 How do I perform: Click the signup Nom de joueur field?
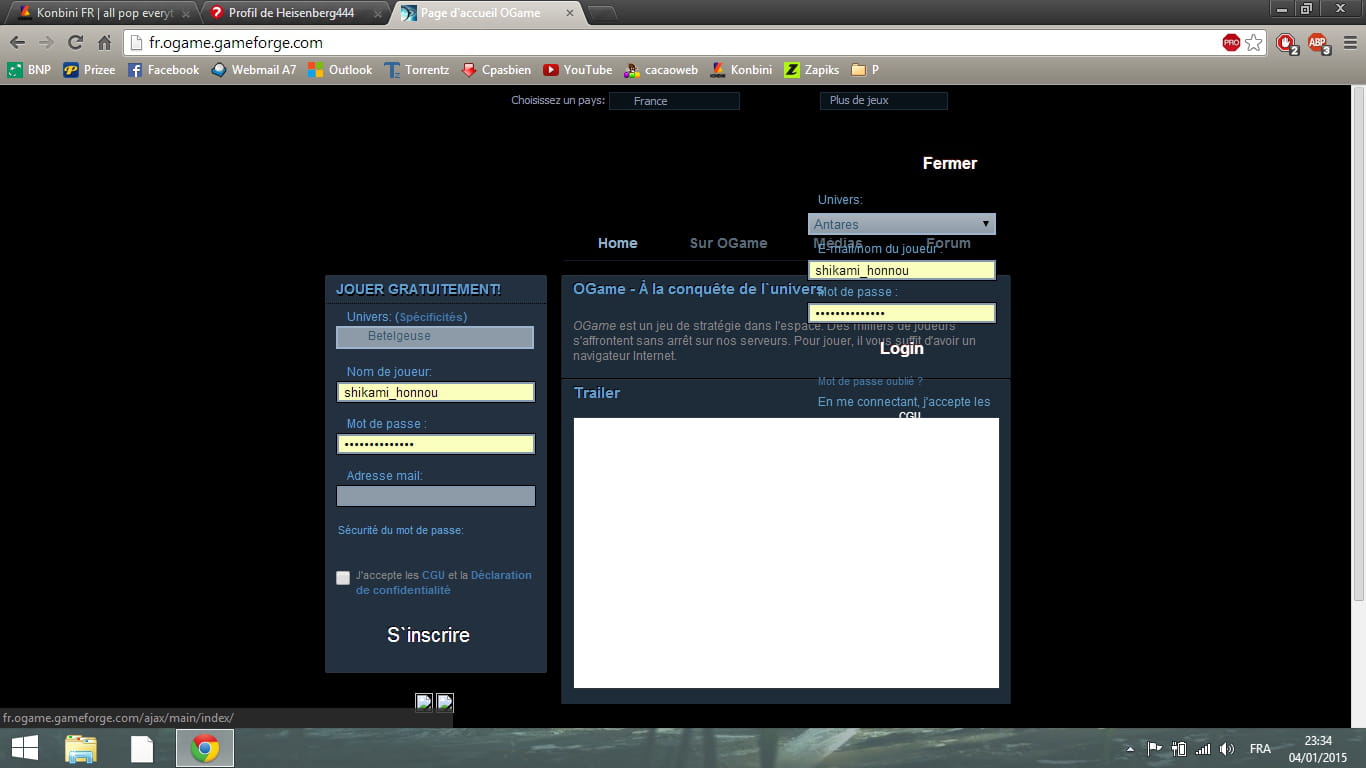(x=435, y=392)
